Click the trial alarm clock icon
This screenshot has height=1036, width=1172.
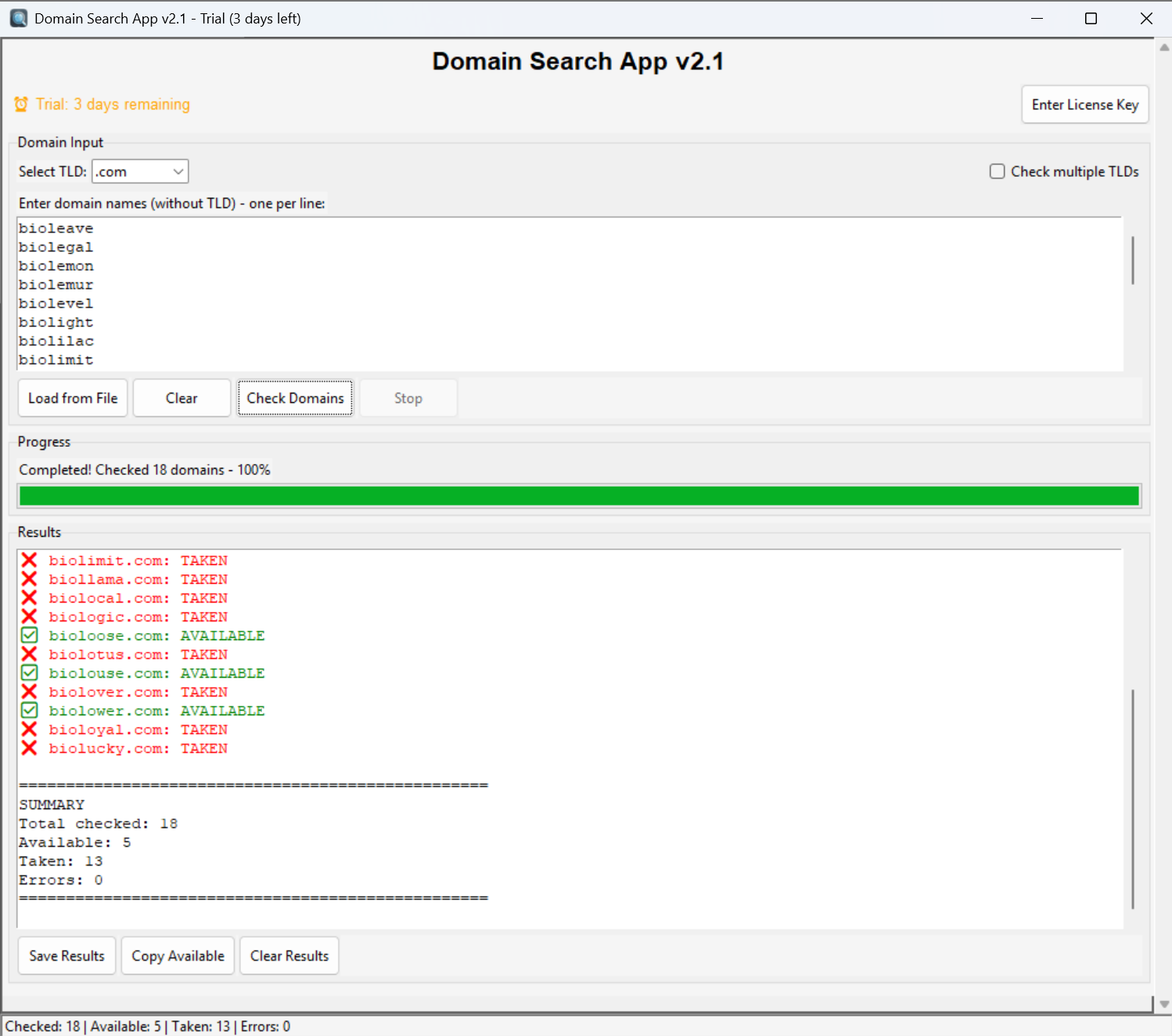pyautogui.click(x=21, y=104)
